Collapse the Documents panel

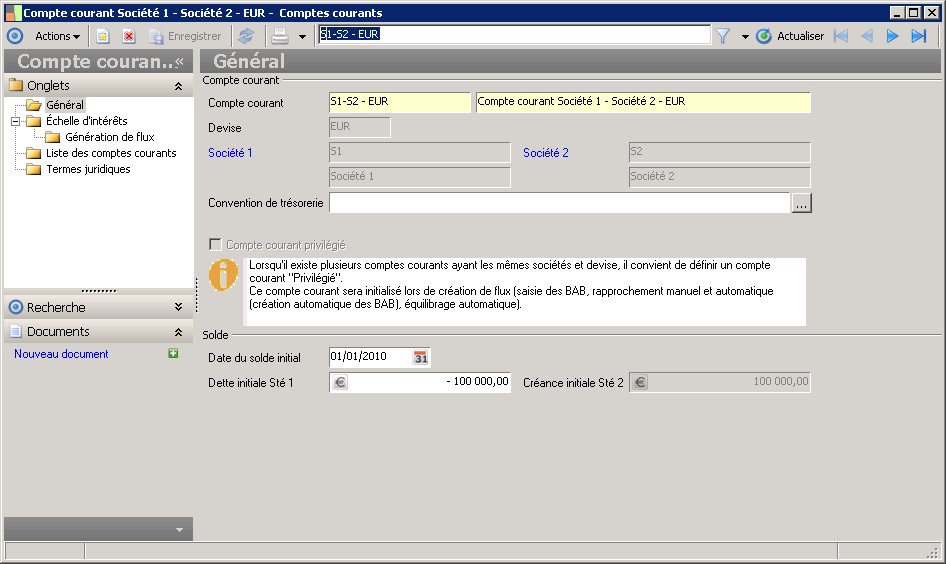click(x=178, y=331)
